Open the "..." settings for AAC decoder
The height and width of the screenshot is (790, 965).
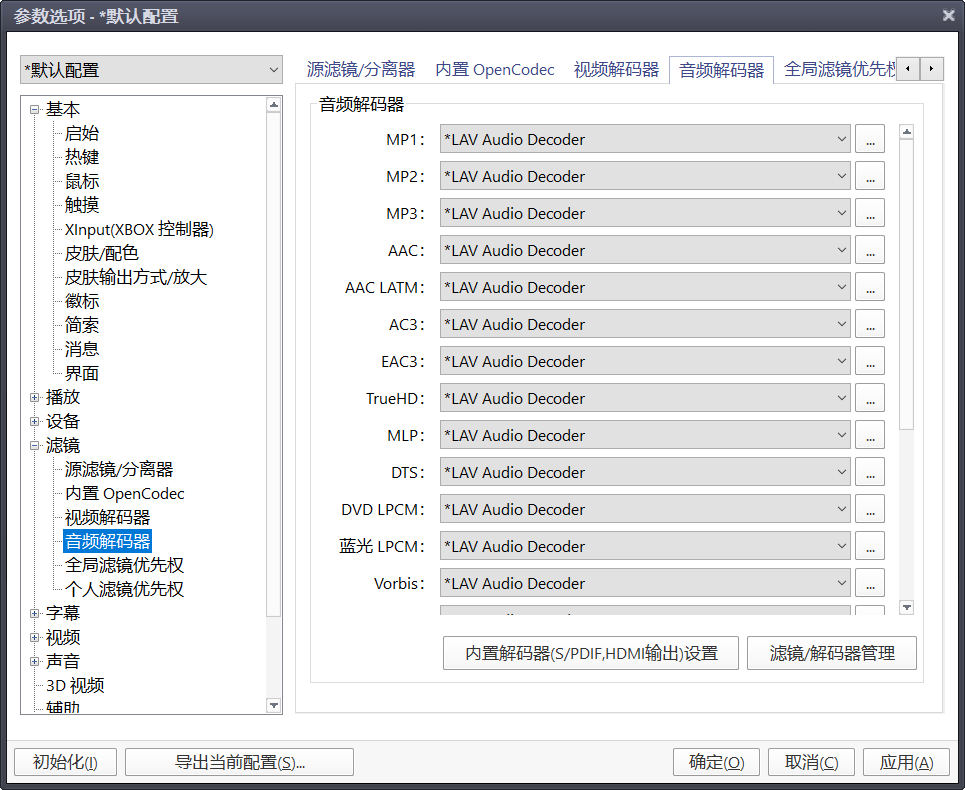870,250
